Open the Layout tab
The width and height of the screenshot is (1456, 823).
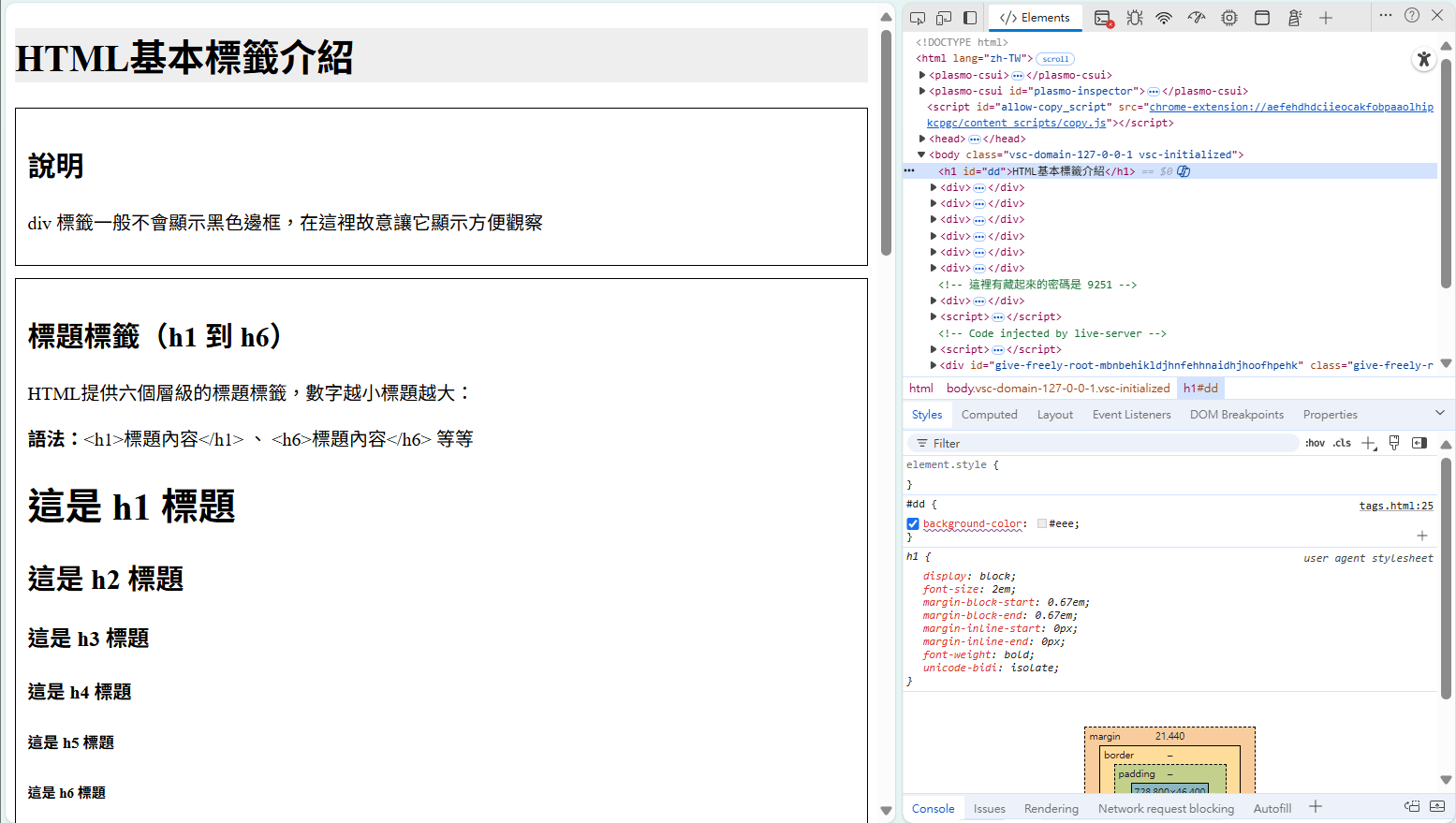point(1055,415)
